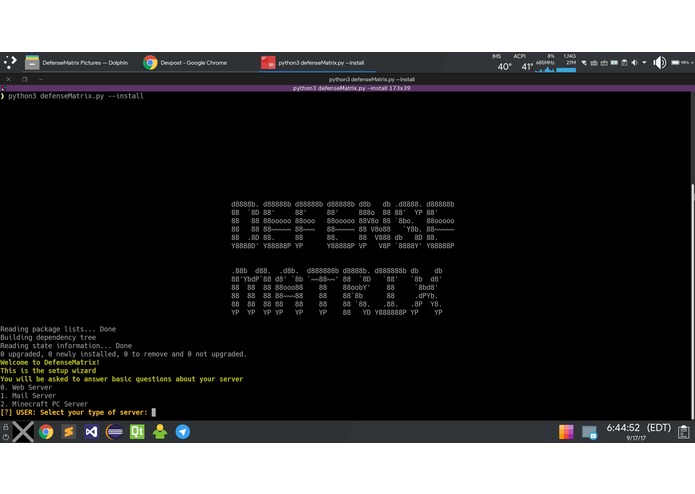This screenshot has width=695, height=494.
Task: Open the Plasma application launcher icon
Action: (x=10, y=62)
